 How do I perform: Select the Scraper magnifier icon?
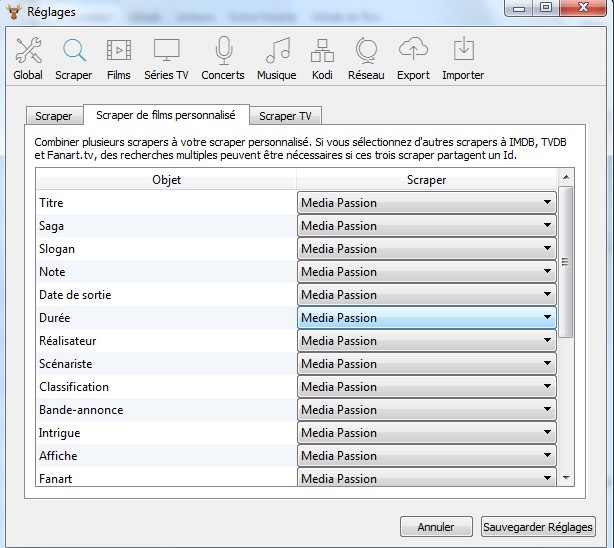73,58
